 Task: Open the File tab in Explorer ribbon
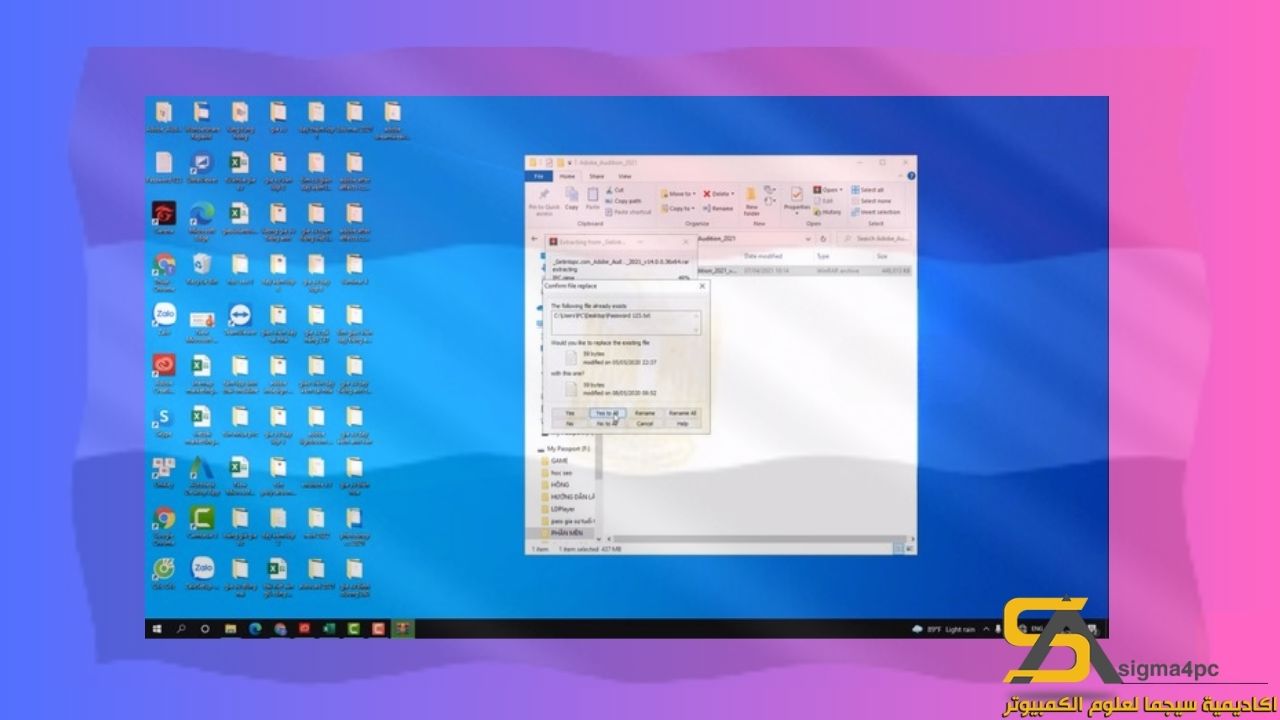pyautogui.click(x=539, y=176)
